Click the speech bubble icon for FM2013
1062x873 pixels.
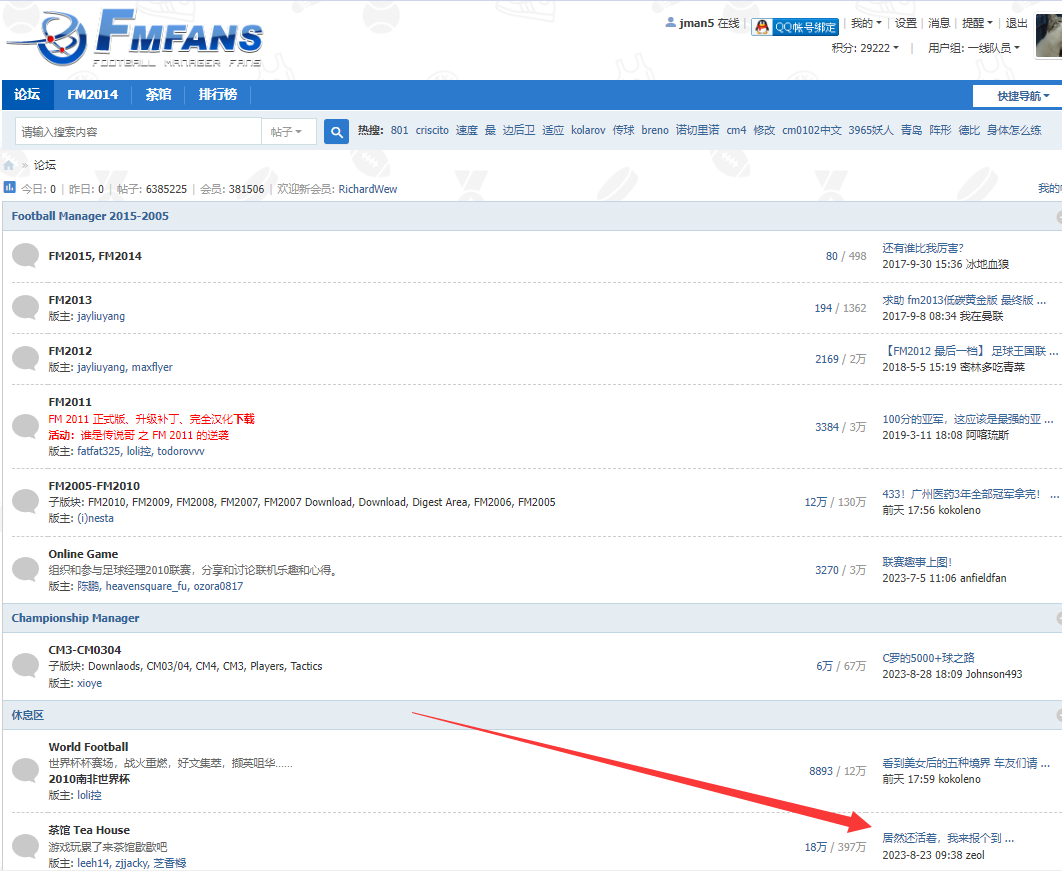pos(26,307)
